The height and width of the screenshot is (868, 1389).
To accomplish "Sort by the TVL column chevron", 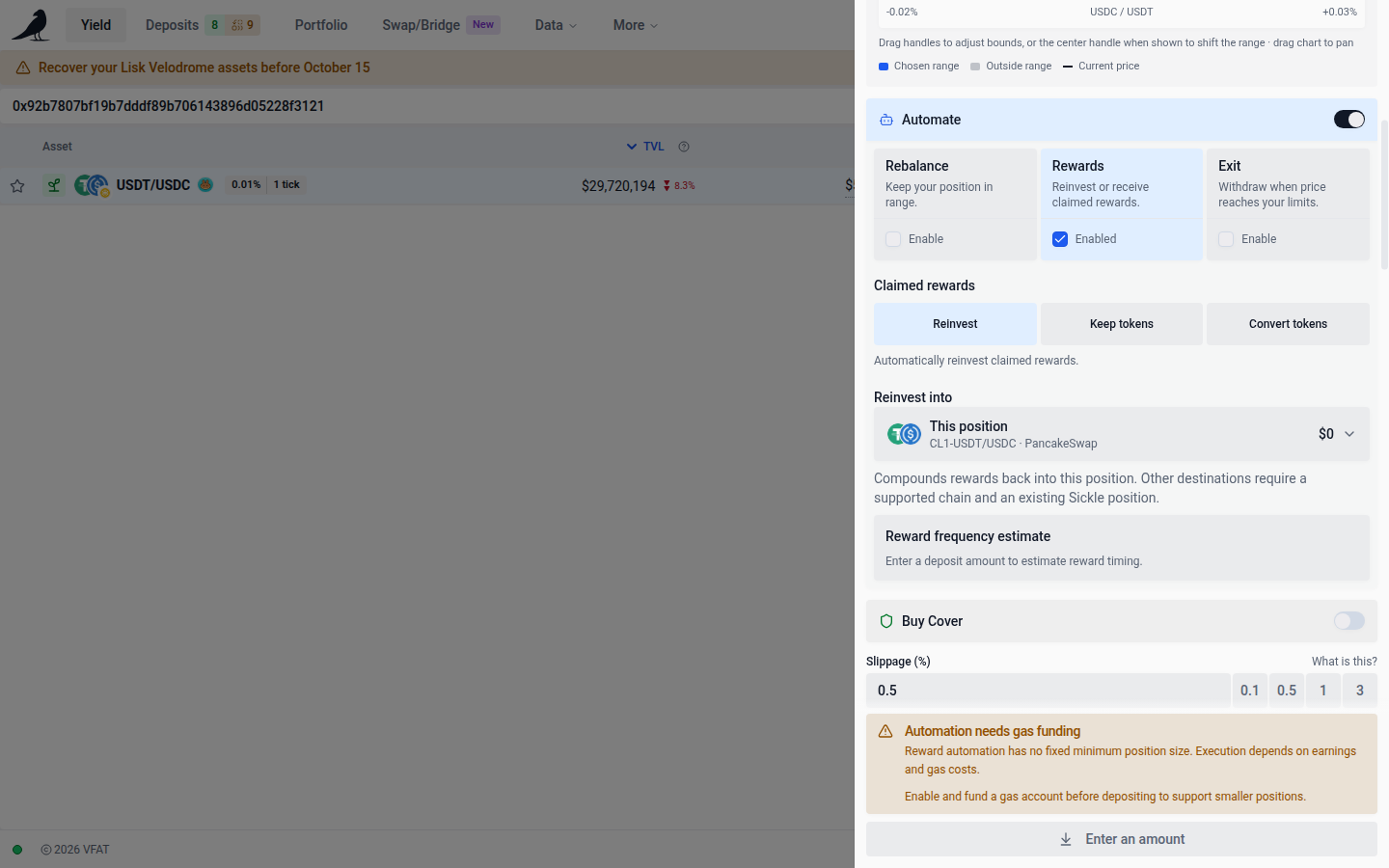I will click(632, 147).
